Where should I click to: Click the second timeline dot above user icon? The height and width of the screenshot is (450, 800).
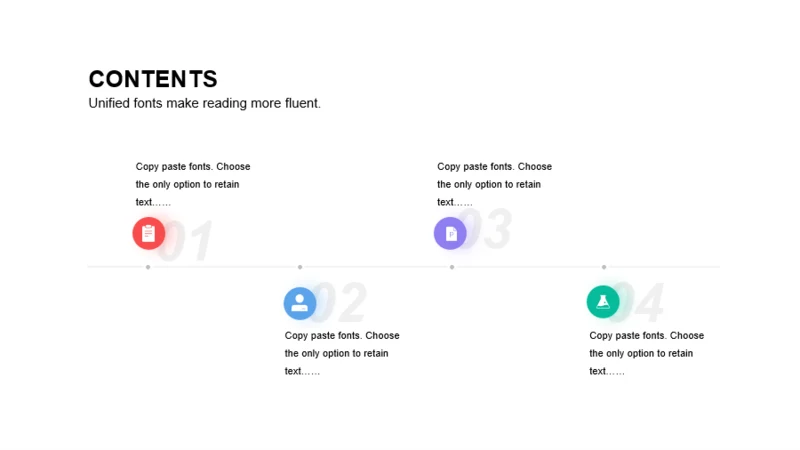coord(300,267)
